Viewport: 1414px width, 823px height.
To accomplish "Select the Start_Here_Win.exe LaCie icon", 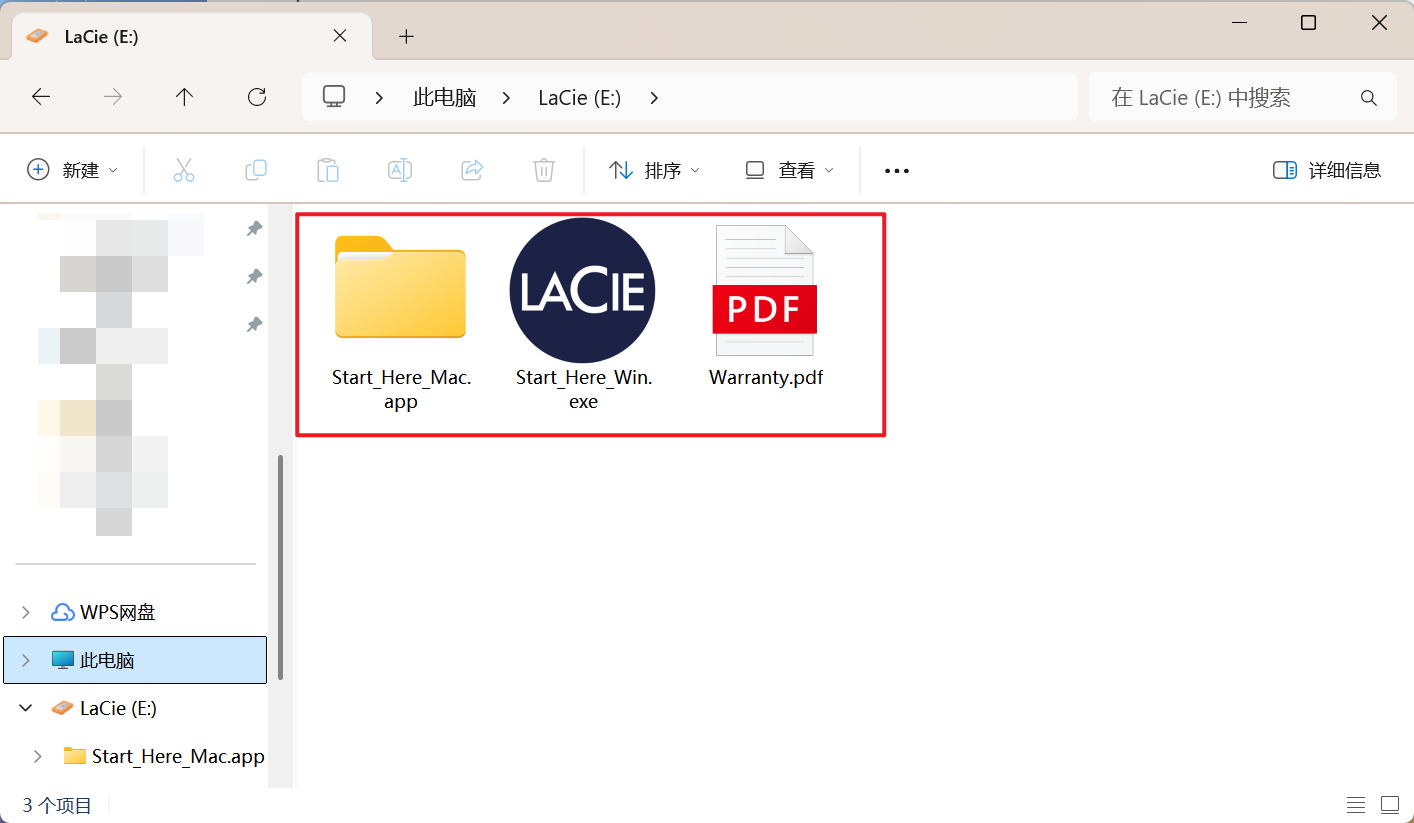I will [x=582, y=290].
